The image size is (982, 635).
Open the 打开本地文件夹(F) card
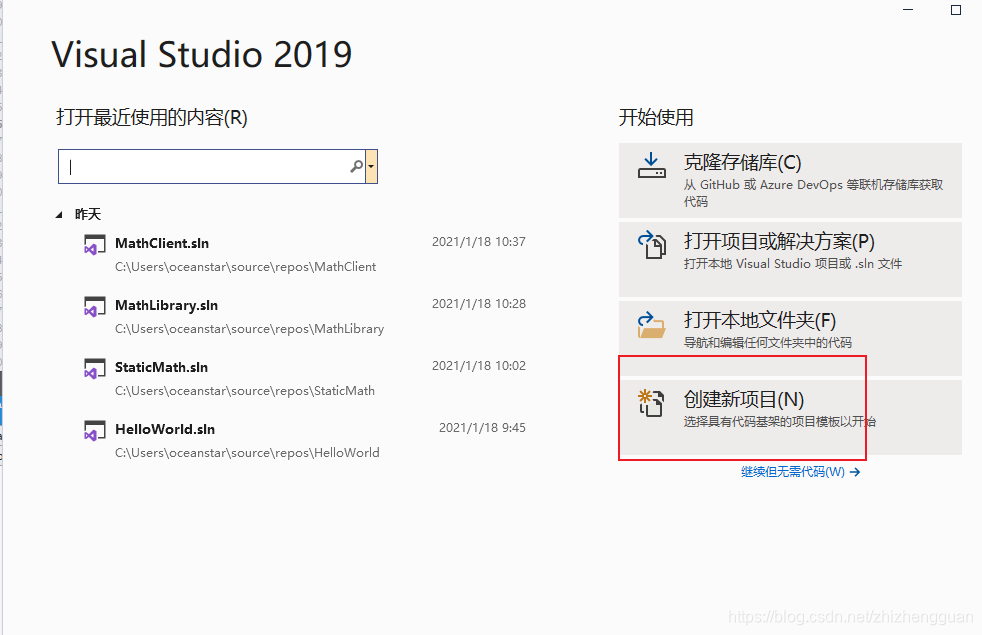click(790, 338)
